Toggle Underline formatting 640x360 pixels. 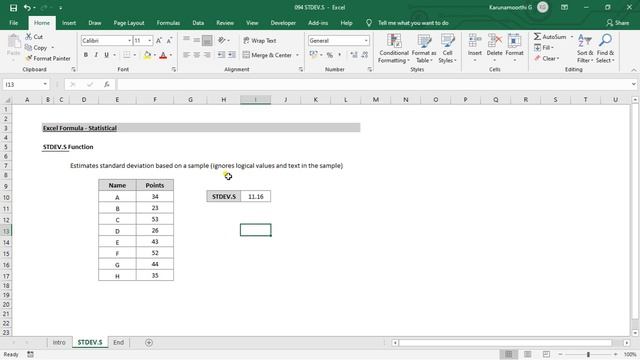tap(106, 55)
